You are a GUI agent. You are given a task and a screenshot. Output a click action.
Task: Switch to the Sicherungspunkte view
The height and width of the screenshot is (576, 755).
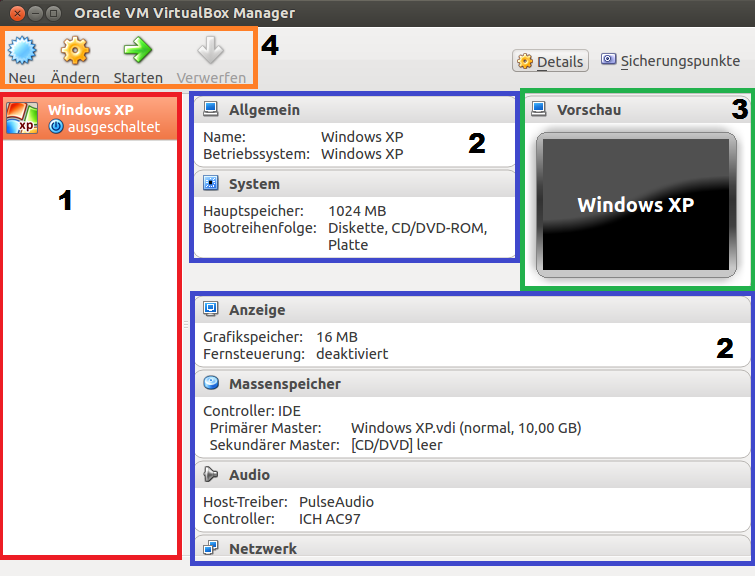(670, 61)
